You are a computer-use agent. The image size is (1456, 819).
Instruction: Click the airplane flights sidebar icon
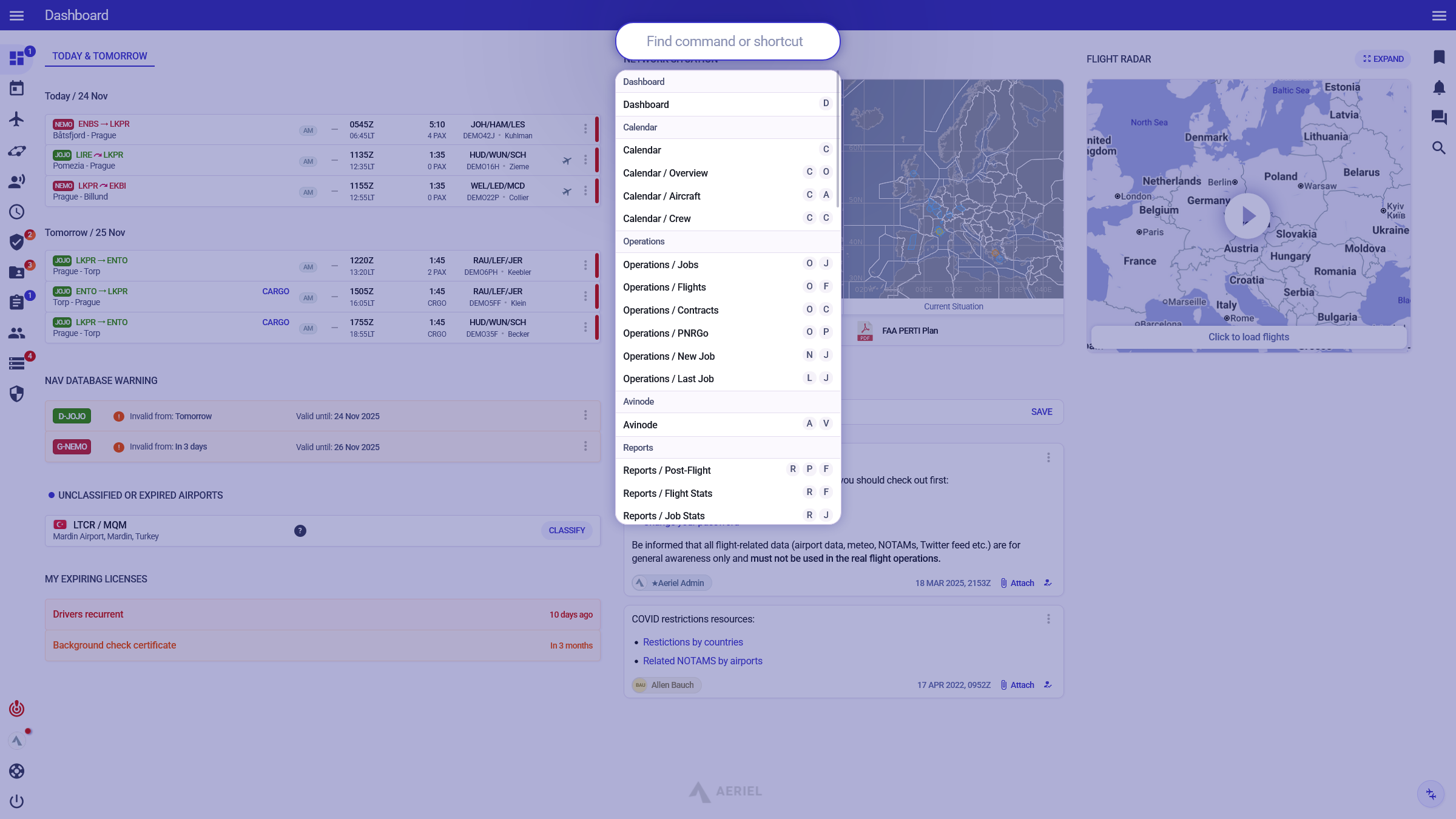[16, 119]
